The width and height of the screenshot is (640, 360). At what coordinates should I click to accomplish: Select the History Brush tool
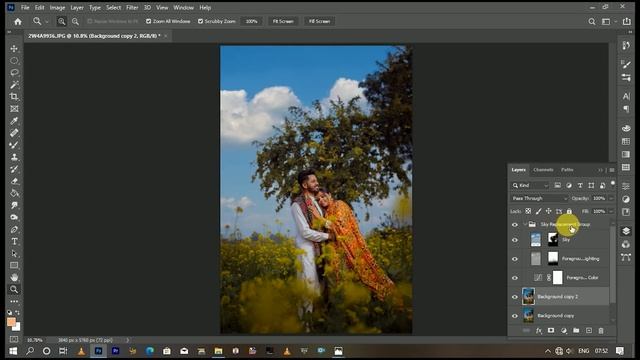[14, 169]
